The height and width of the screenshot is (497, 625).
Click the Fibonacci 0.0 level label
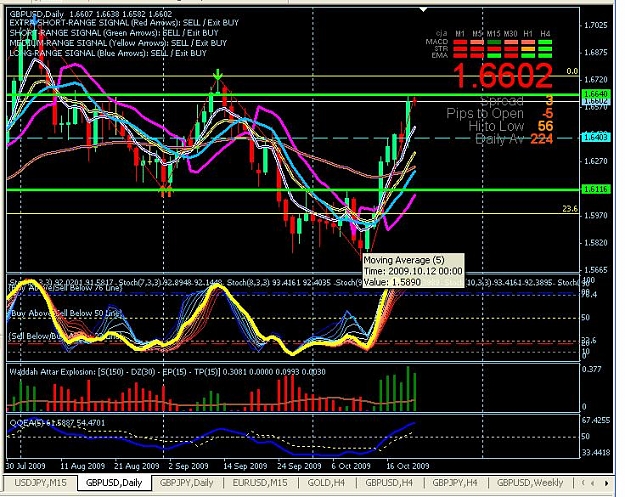tap(572, 71)
